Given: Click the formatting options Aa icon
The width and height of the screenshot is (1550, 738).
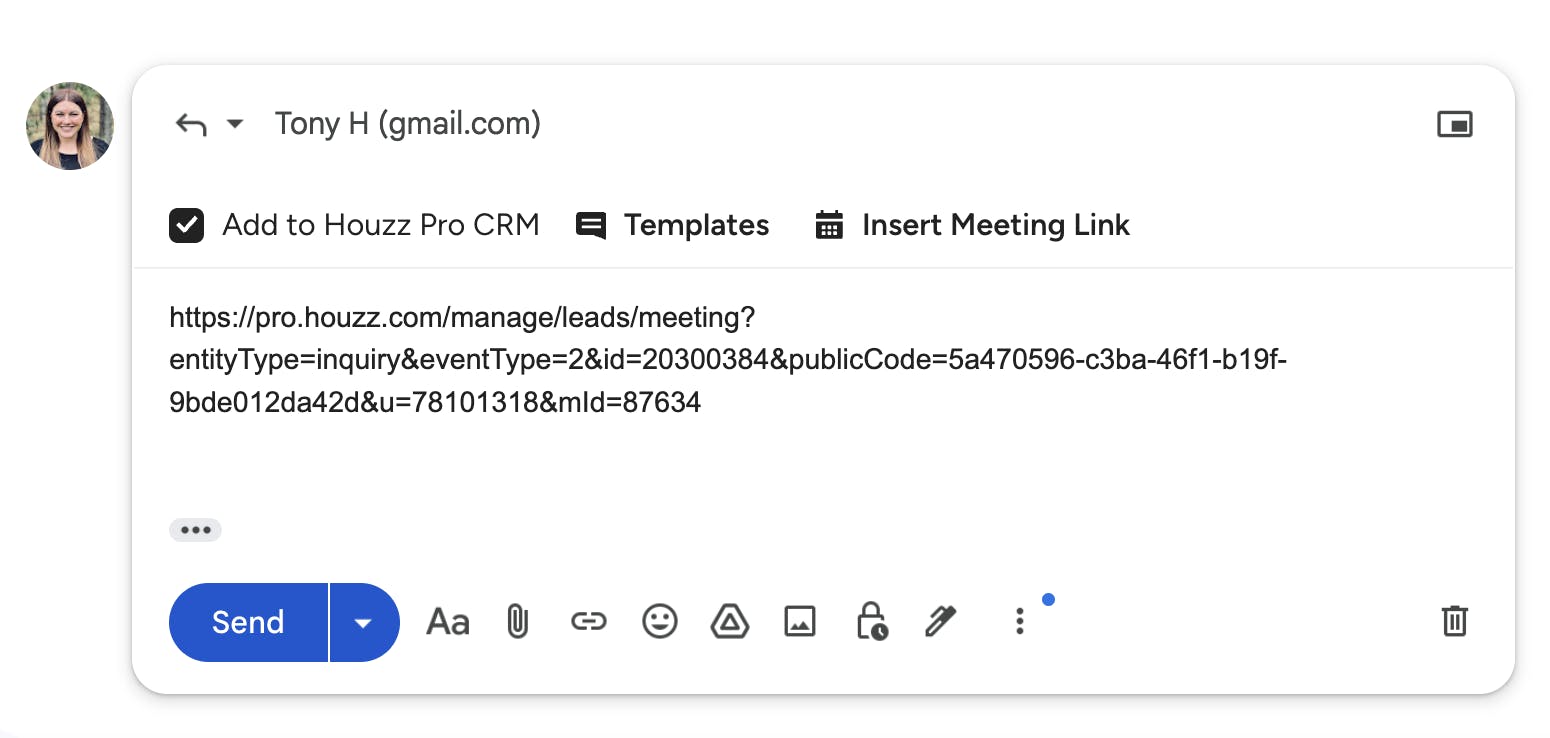Looking at the screenshot, I should pos(448,622).
